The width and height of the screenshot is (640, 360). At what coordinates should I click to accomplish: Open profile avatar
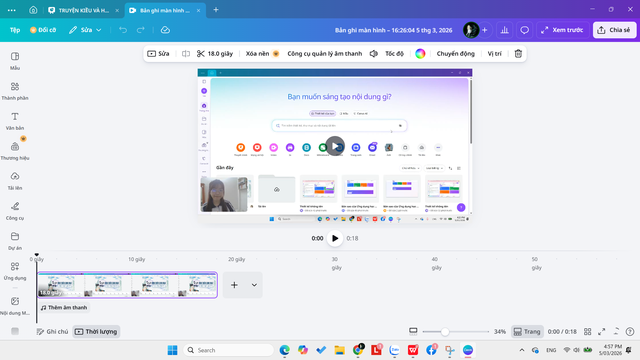(471, 30)
